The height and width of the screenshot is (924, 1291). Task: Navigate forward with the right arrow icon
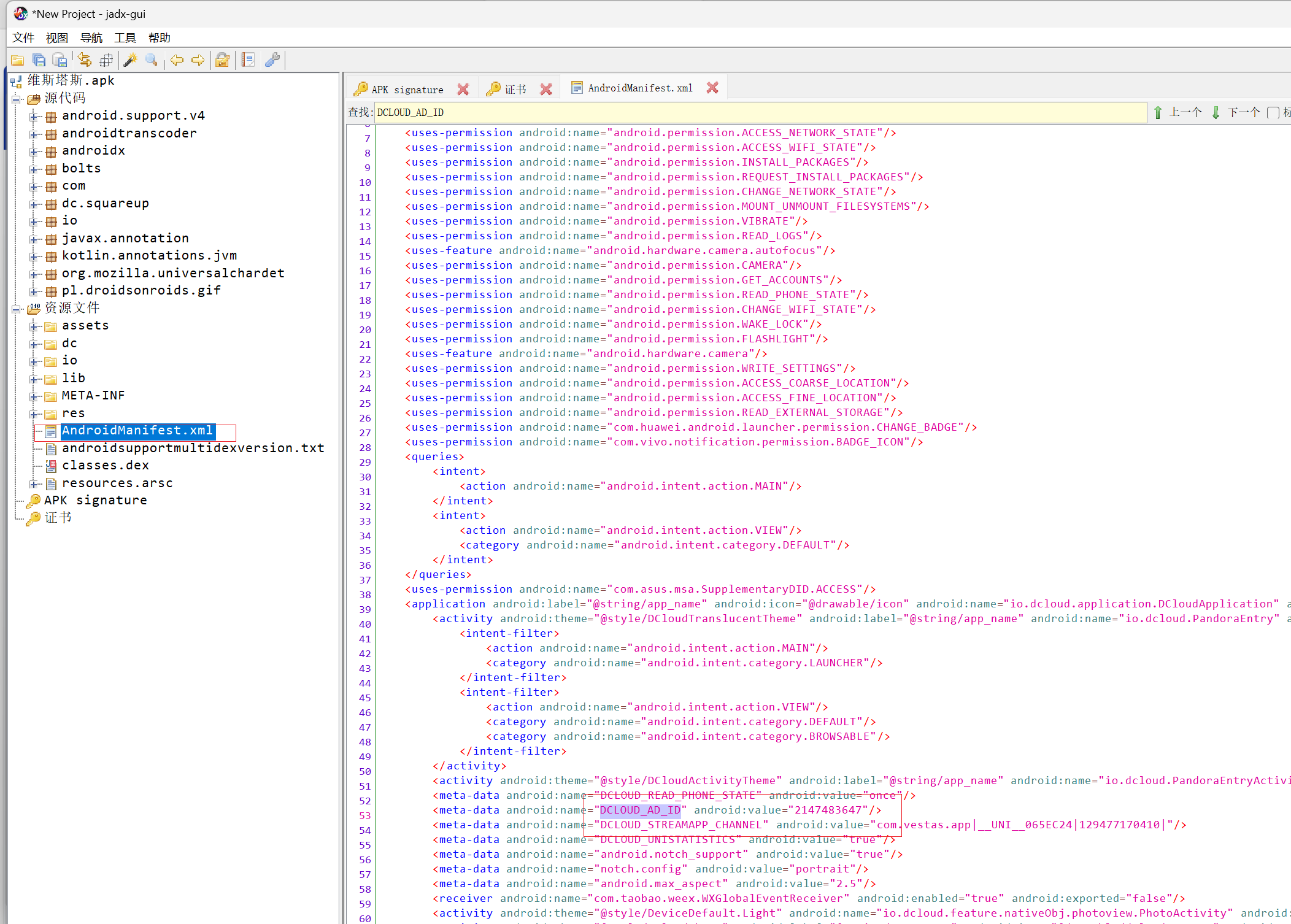(198, 60)
